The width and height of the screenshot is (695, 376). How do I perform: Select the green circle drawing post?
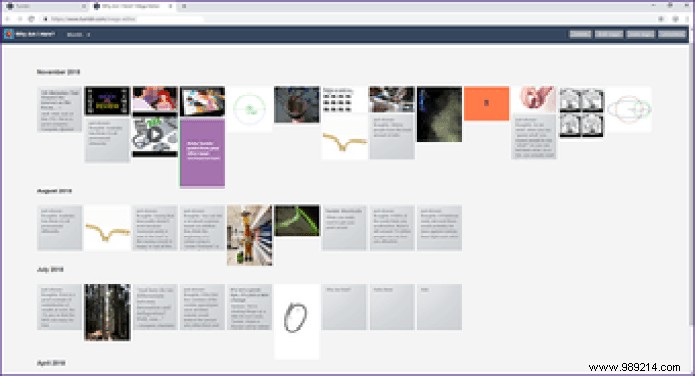pyautogui.click(x=250, y=109)
